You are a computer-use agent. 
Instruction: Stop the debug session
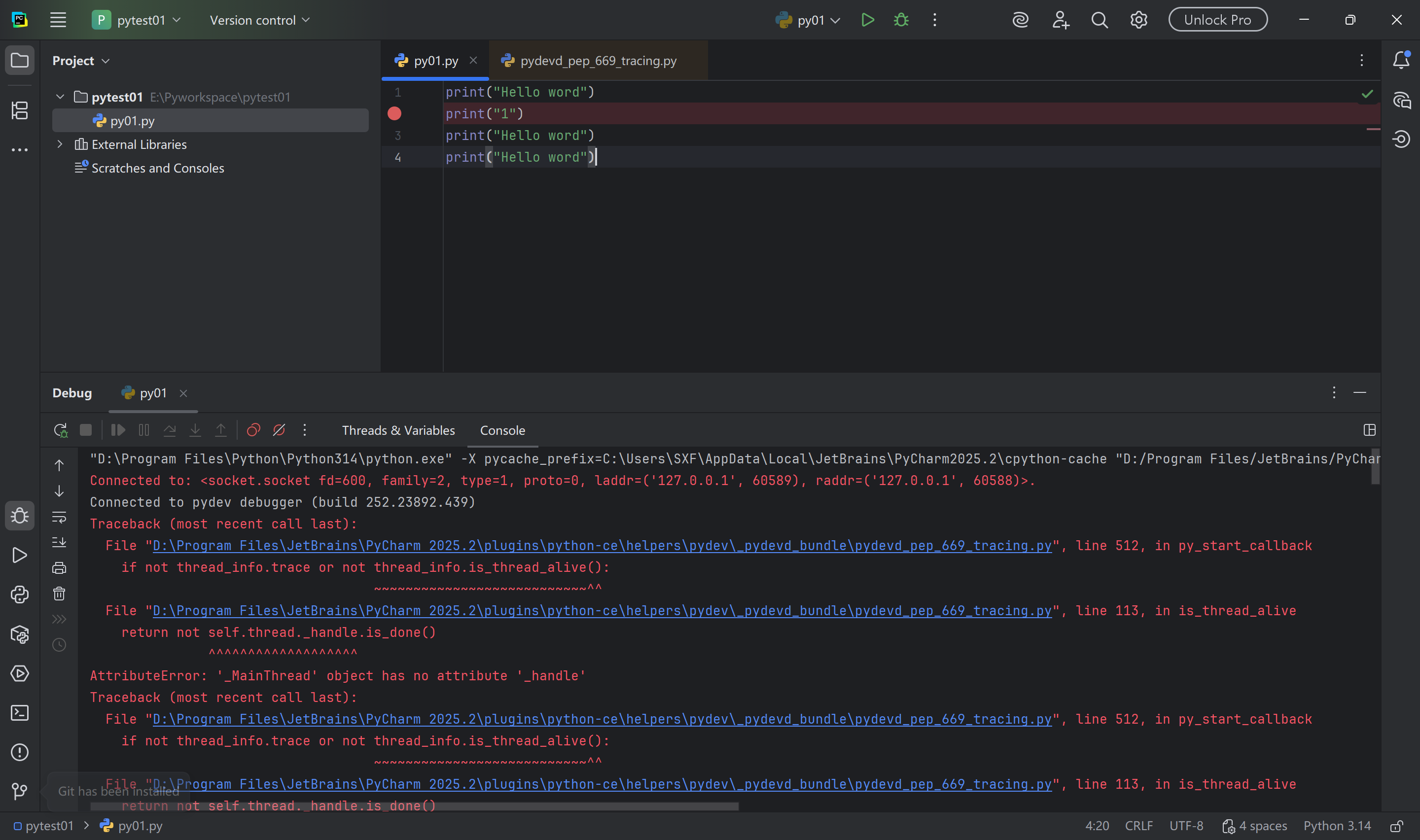[85, 430]
